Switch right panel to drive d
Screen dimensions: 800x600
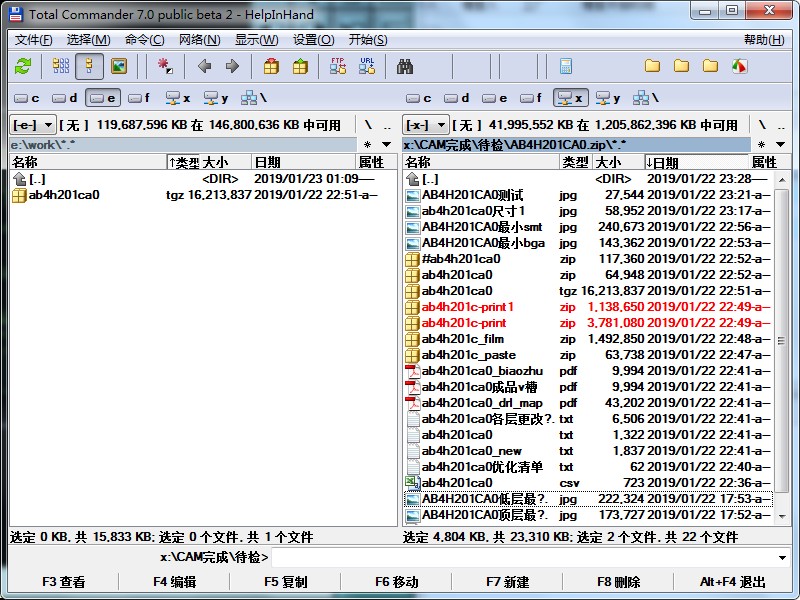coord(457,98)
